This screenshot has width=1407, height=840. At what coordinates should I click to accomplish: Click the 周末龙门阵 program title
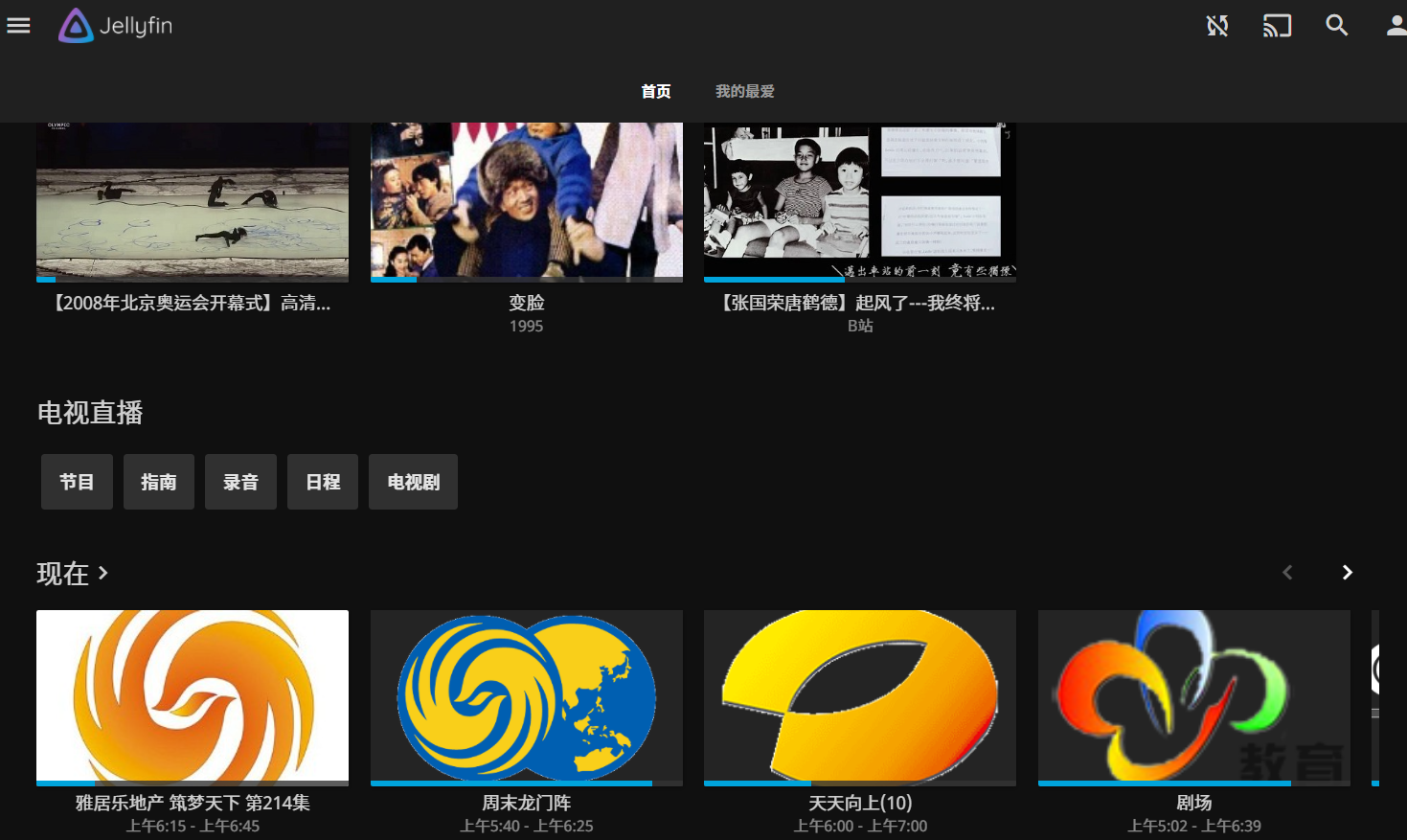coord(527,803)
